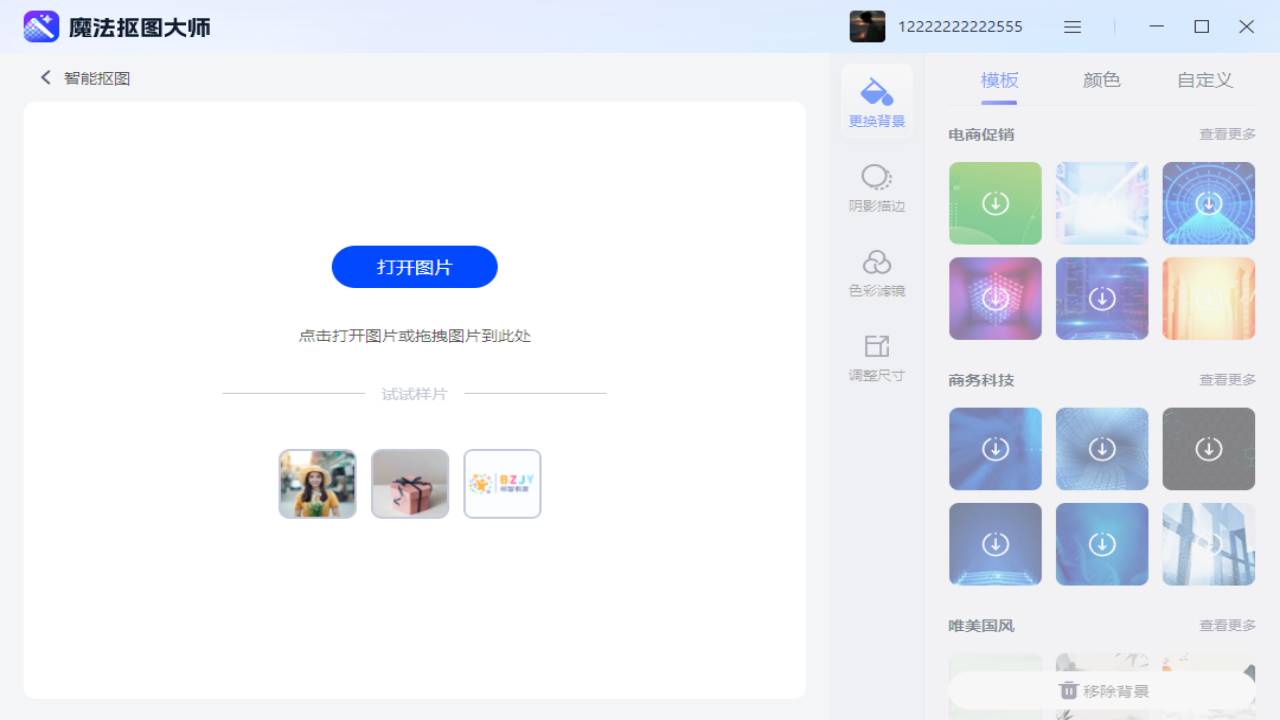This screenshot has height=720, width=1280.
Task: Click the user avatar in the title bar
Action: click(x=867, y=26)
